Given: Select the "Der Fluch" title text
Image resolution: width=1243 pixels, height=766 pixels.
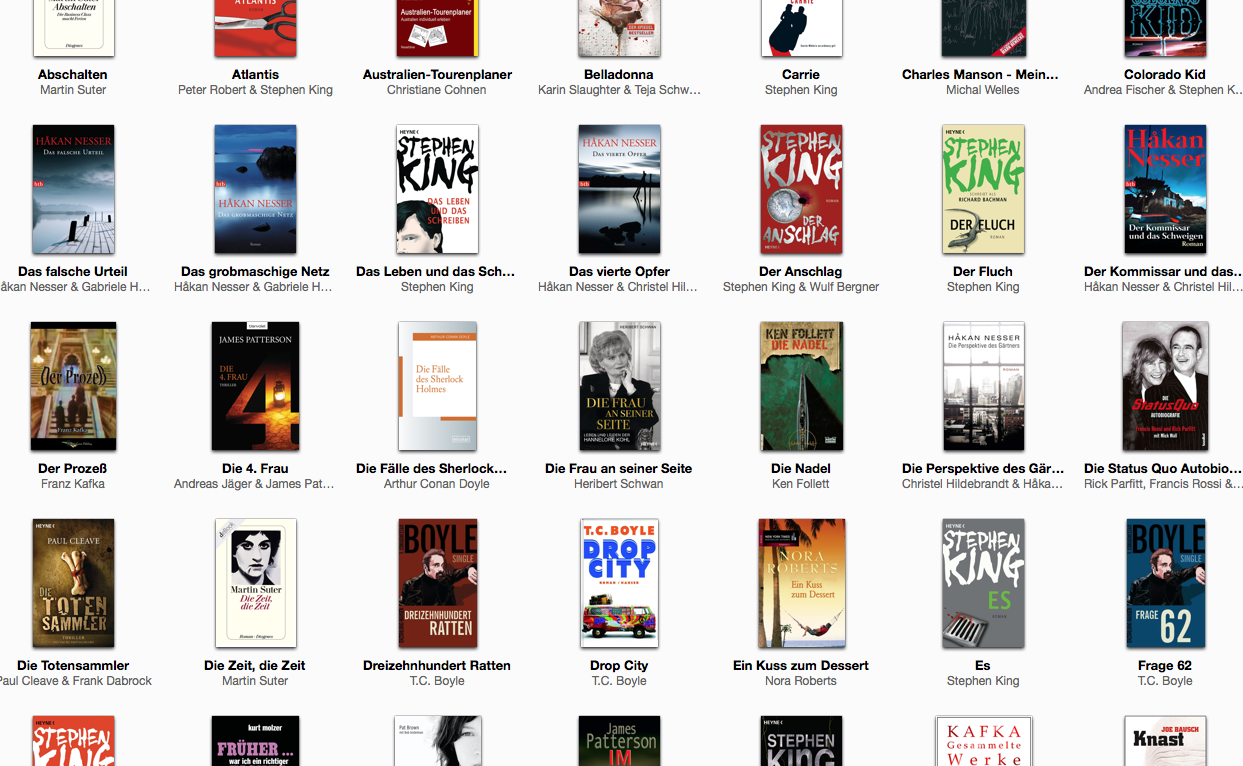Looking at the screenshot, I should pyautogui.click(x=983, y=271).
